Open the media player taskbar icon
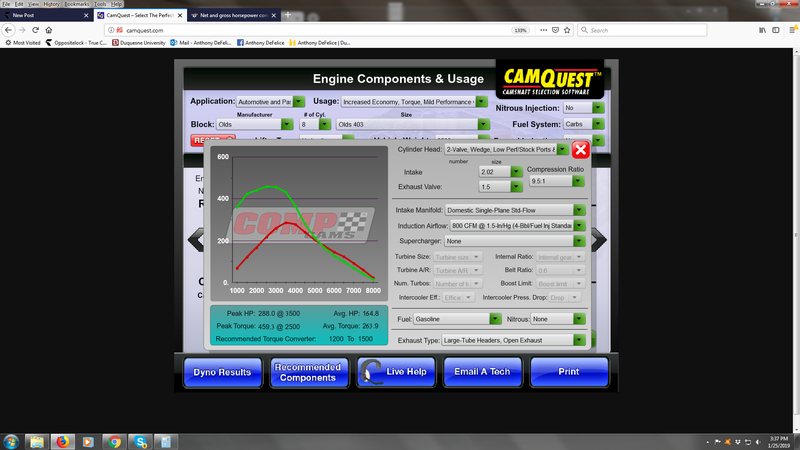The image size is (800, 450). [88, 442]
